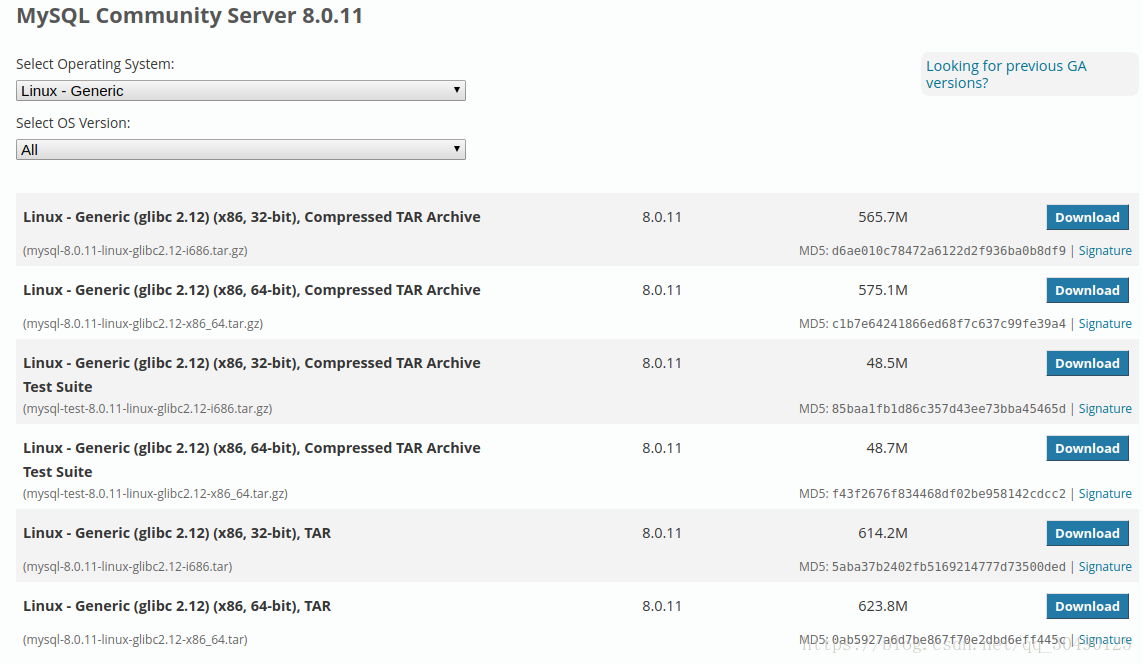Click filename mysql-8.0.11-linux-glibc2.12-i686.tar
This screenshot has width=1143, height=664.
click(128, 566)
